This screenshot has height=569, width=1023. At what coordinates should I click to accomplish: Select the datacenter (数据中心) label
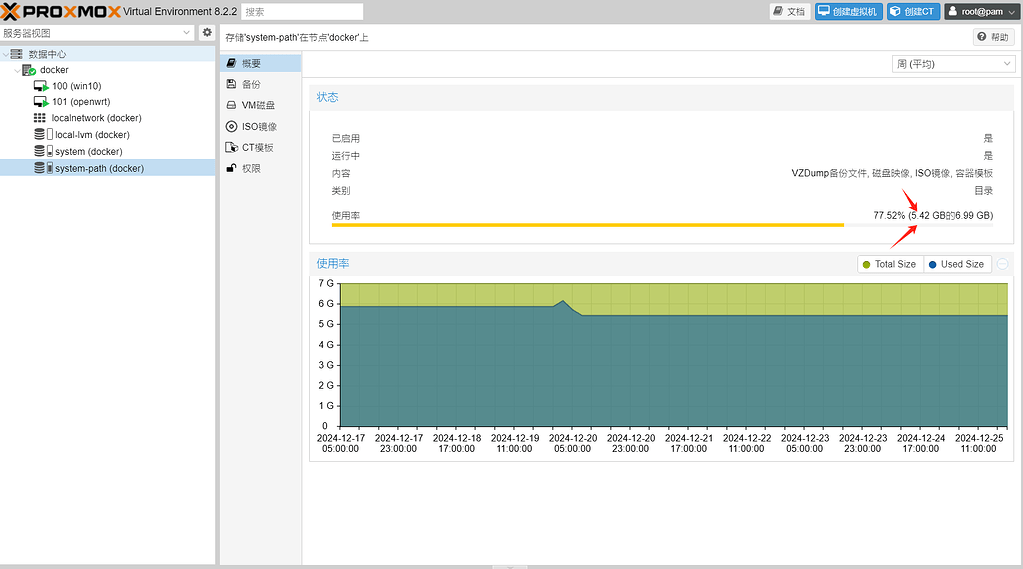(47, 54)
